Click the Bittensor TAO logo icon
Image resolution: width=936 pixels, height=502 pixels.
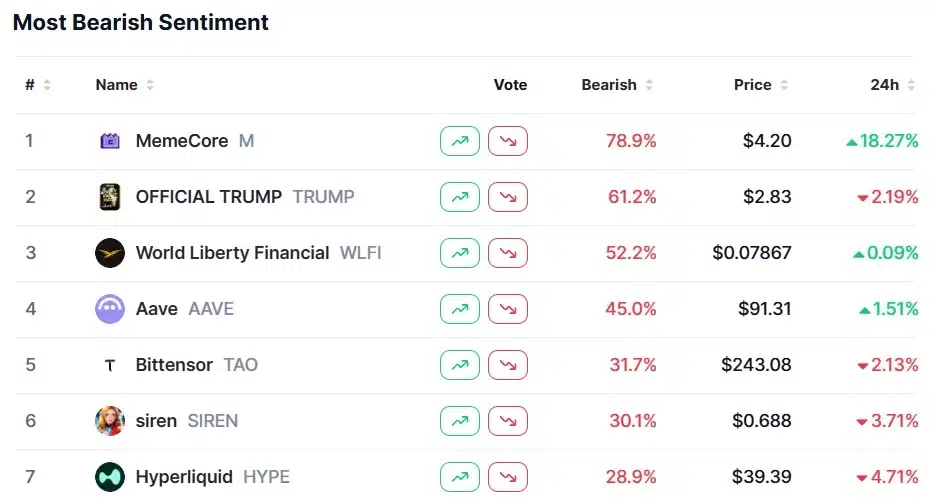[x=110, y=365]
